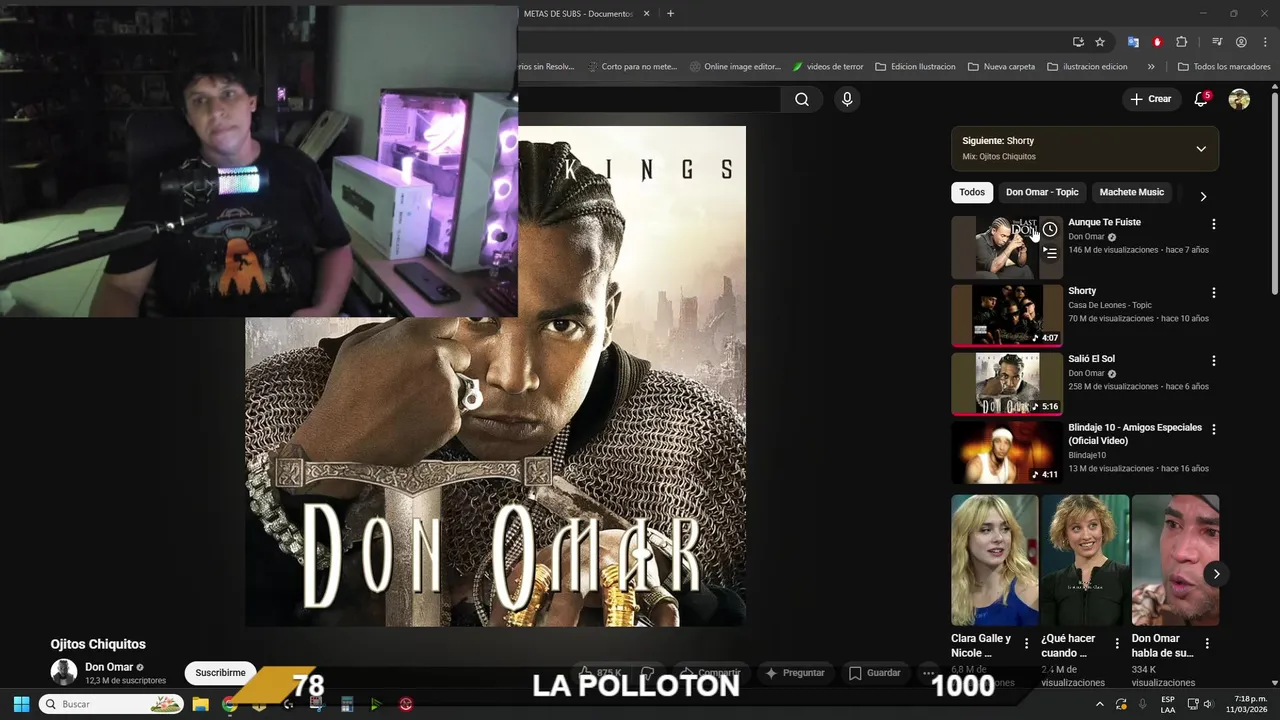This screenshot has height=720, width=1280.
Task: Click the YouTube search magnifier button
Action: tap(801, 99)
